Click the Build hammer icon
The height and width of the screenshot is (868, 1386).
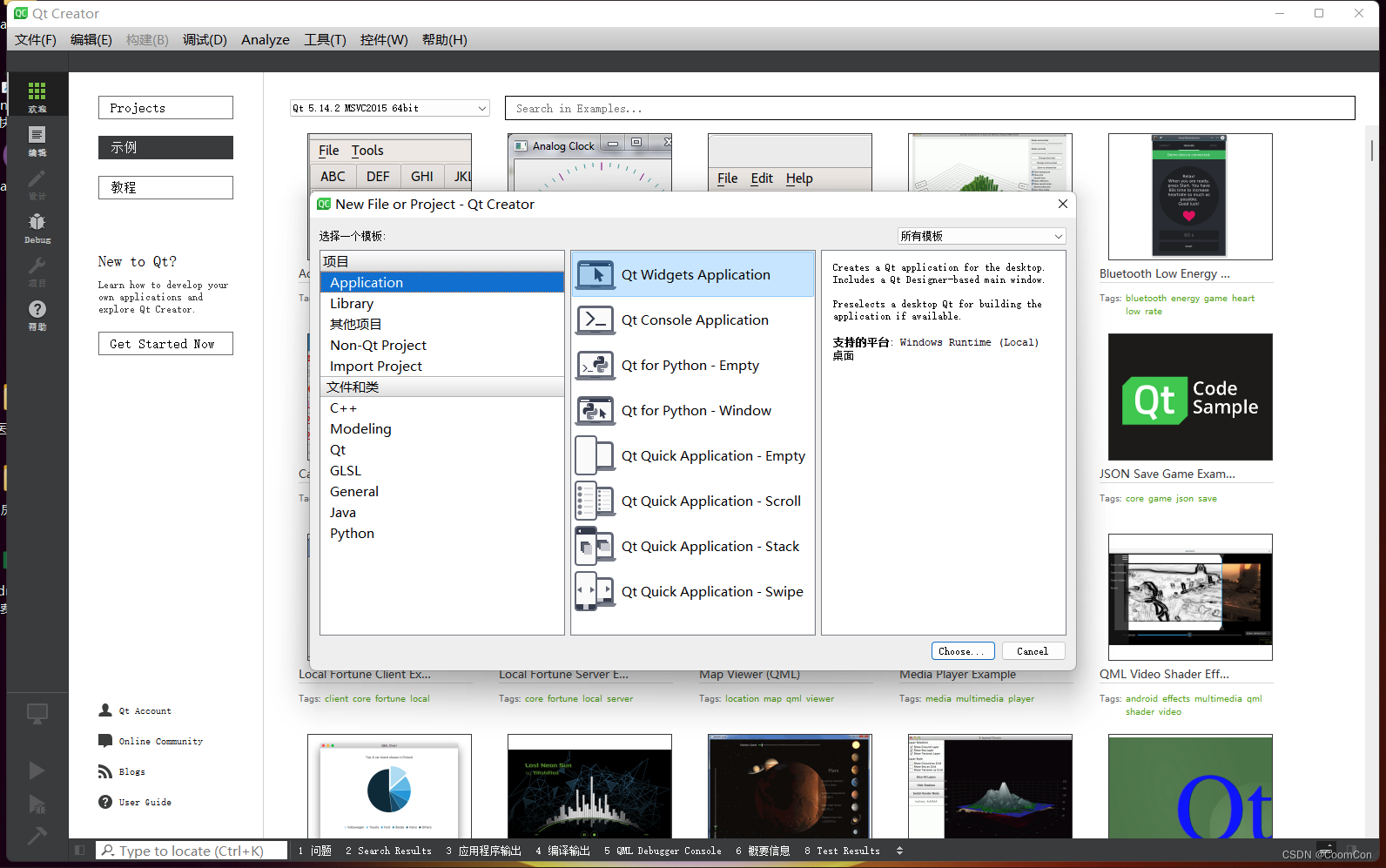37,836
